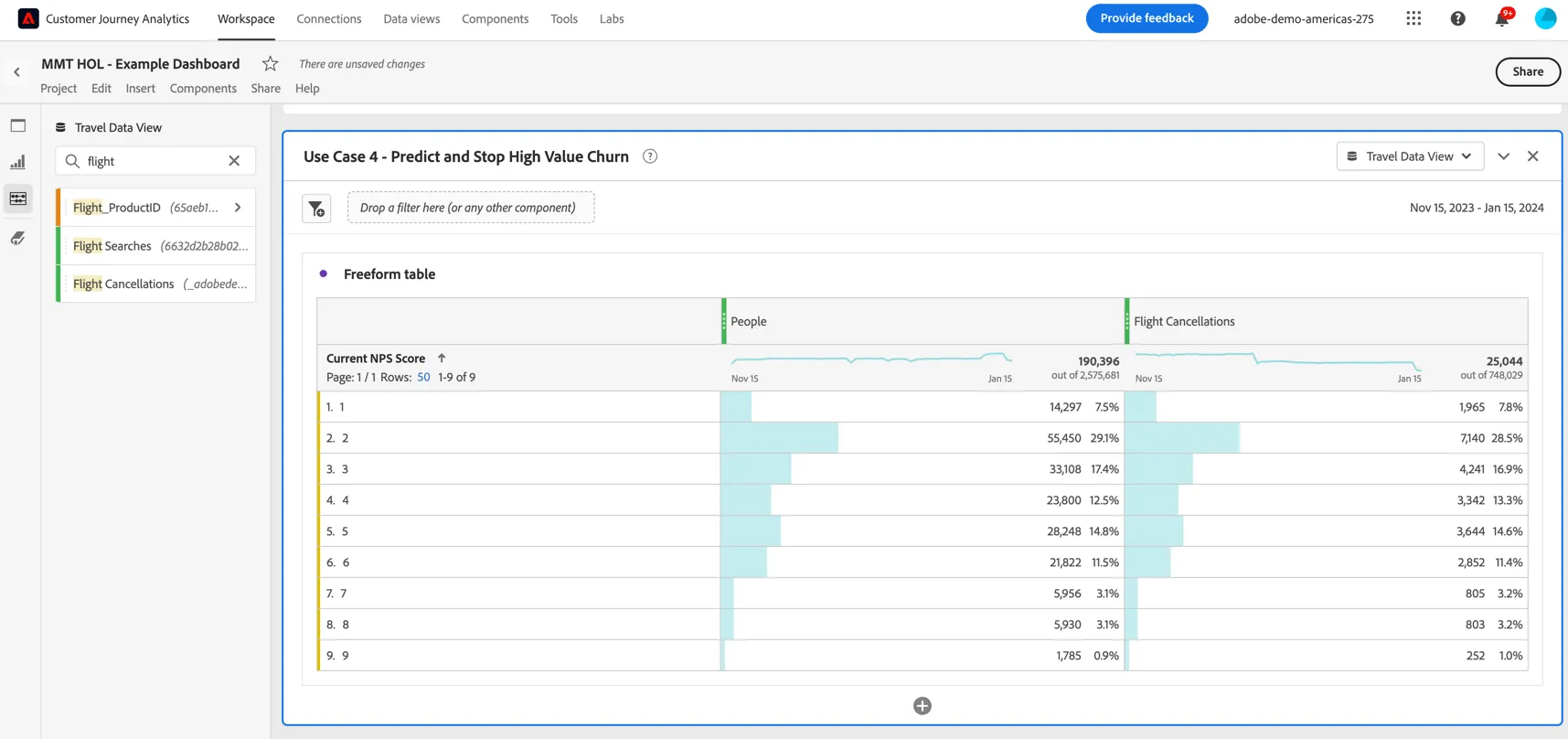Change rows per page value 50
1568x739 pixels.
(x=423, y=377)
